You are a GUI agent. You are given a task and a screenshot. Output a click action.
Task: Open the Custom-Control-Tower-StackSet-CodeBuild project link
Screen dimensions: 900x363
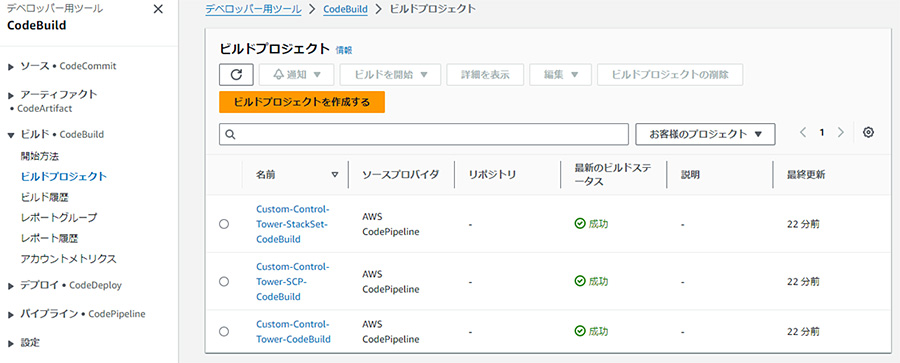coord(293,224)
